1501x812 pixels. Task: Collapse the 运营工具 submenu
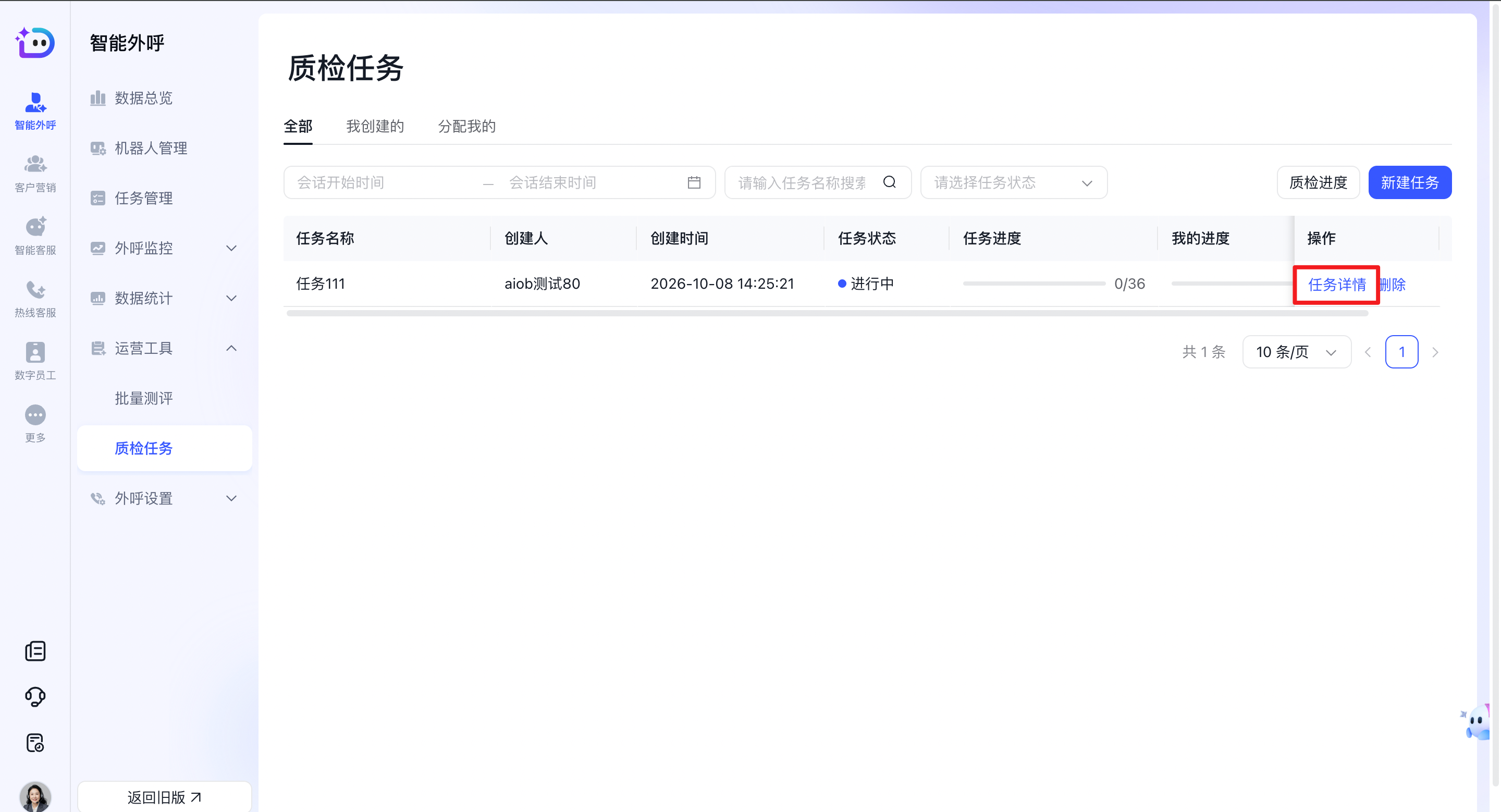(x=164, y=348)
